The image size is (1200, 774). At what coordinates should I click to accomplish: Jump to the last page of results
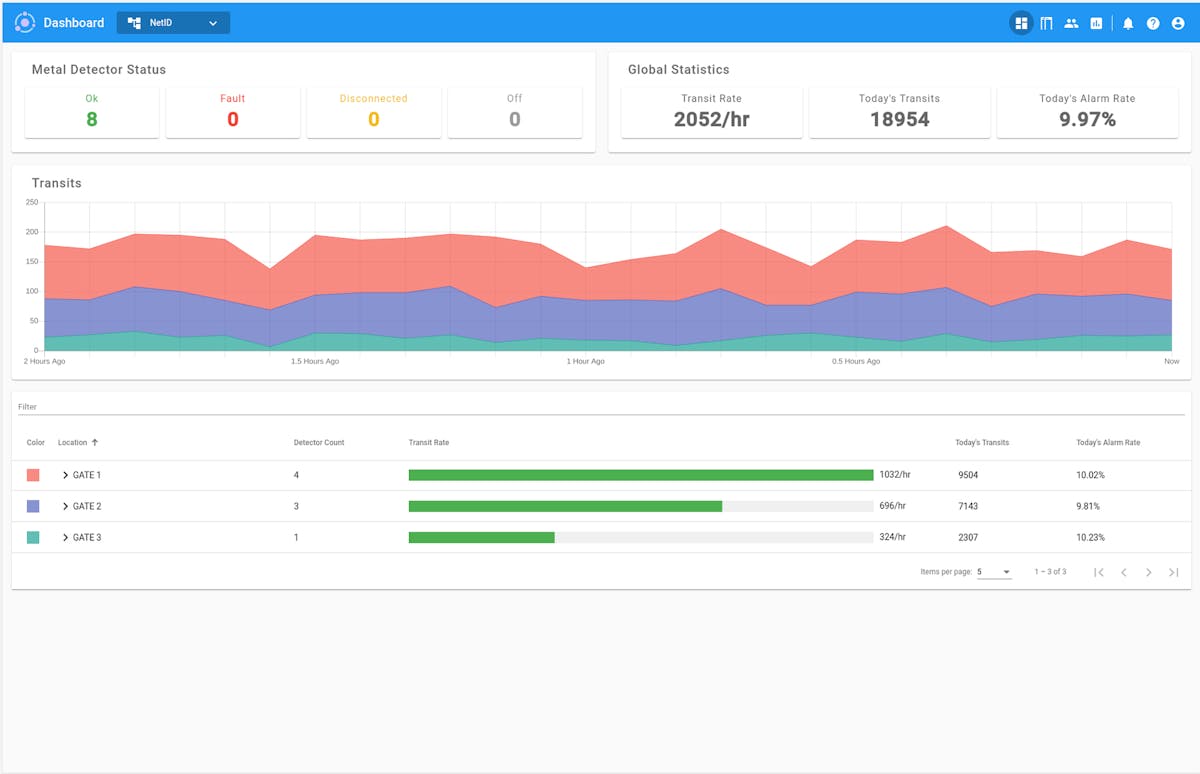1173,572
